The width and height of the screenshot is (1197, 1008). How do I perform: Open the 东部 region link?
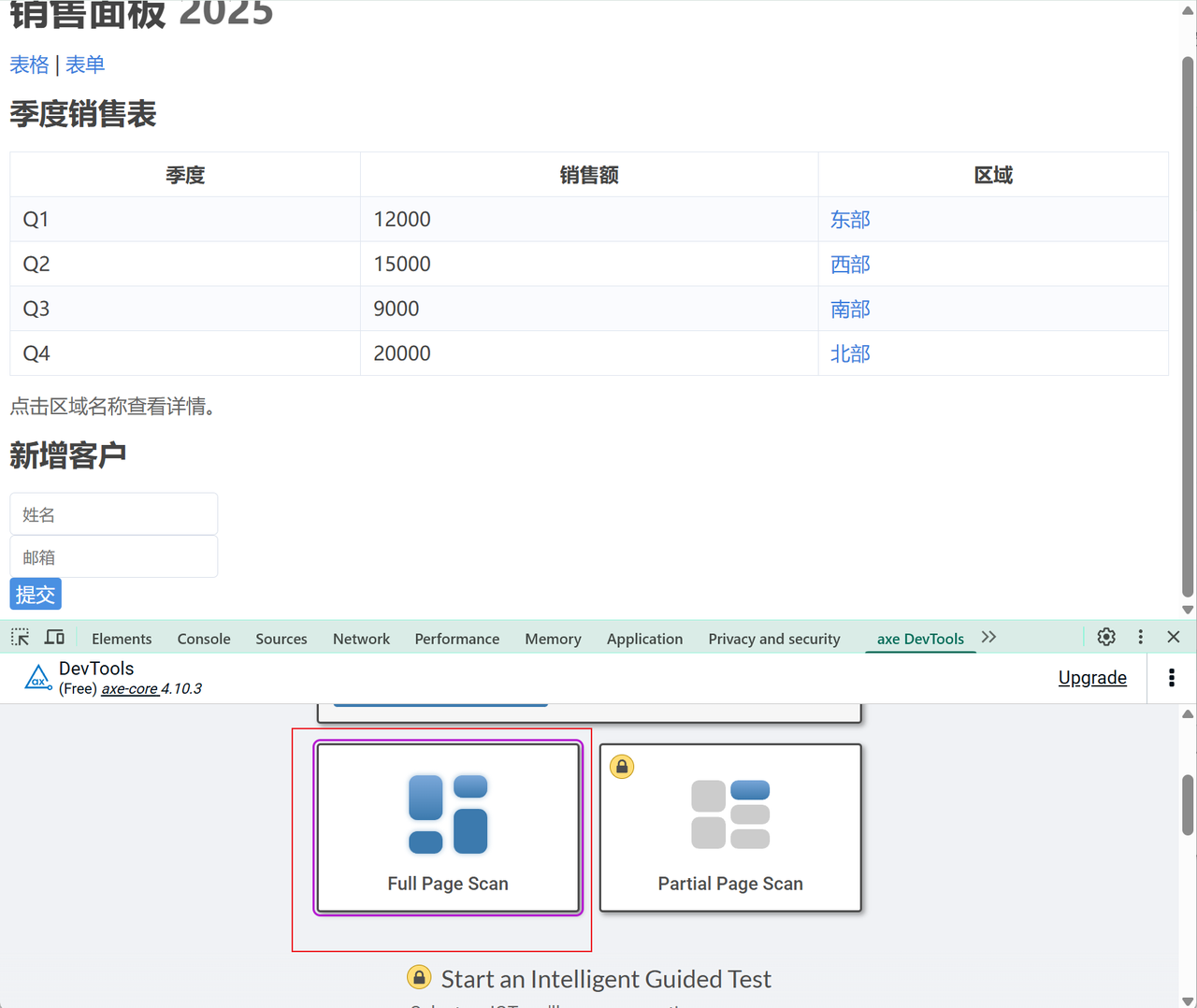tap(850, 220)
